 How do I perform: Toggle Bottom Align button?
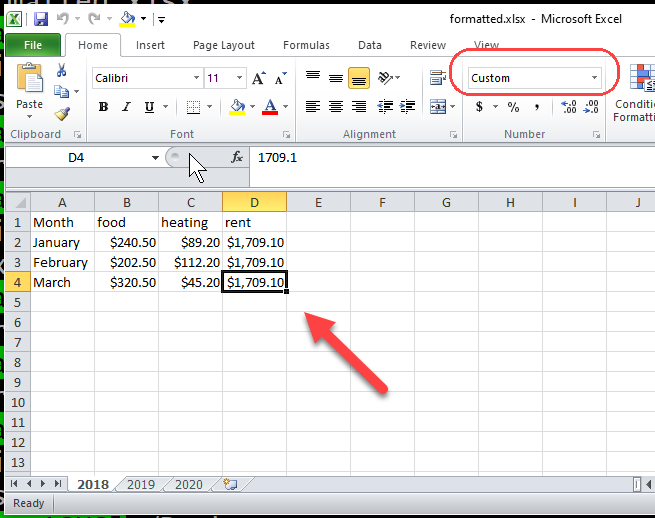(359, 78)
